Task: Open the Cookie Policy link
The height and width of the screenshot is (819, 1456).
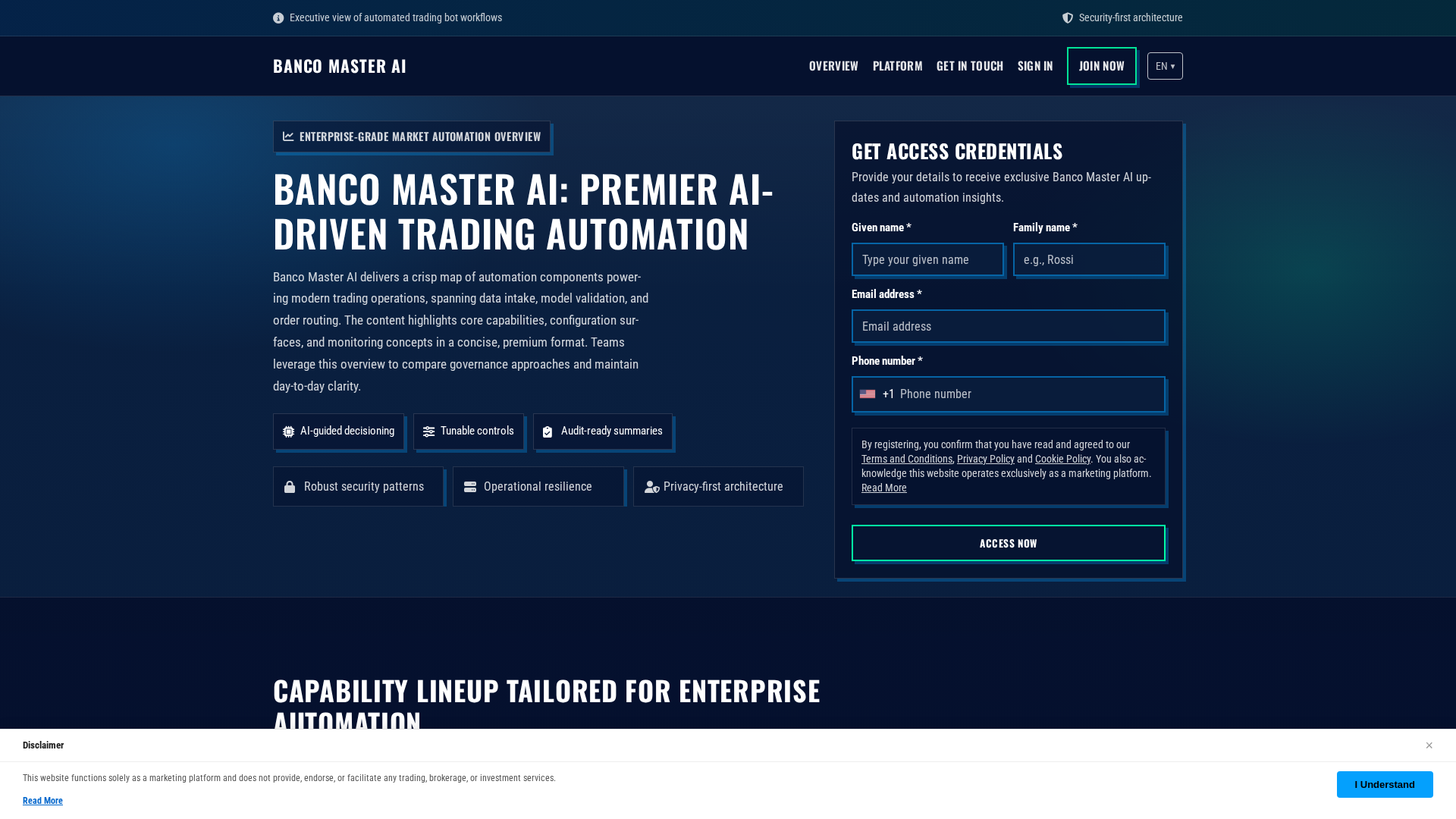Action: (1062, 459)
